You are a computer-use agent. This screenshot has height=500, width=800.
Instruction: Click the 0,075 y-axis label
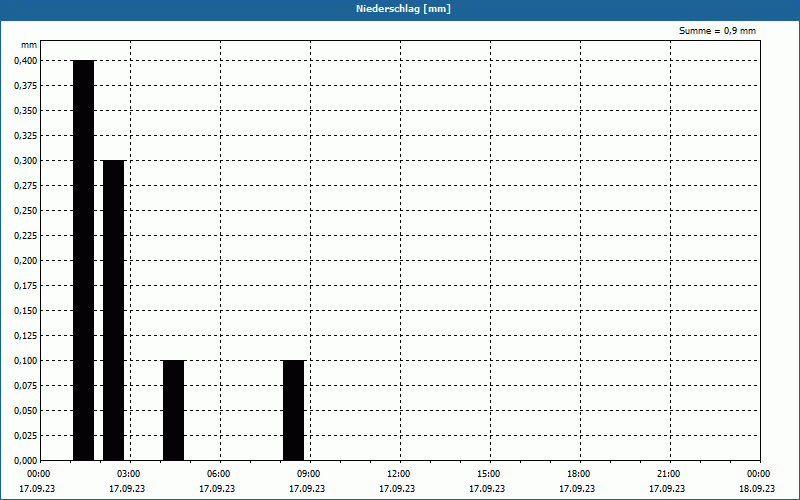[26, 386]
